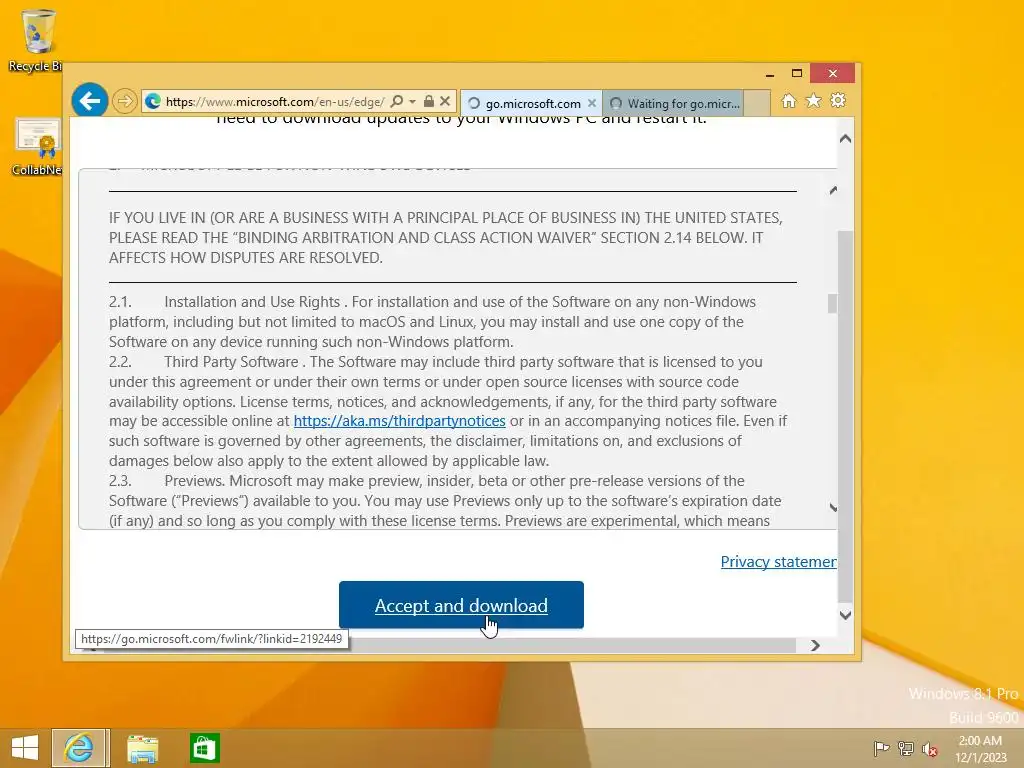Open the address bar autocomplete dropdown arrow
This screenshot has height=768, width=1024.
pos(412,101)
